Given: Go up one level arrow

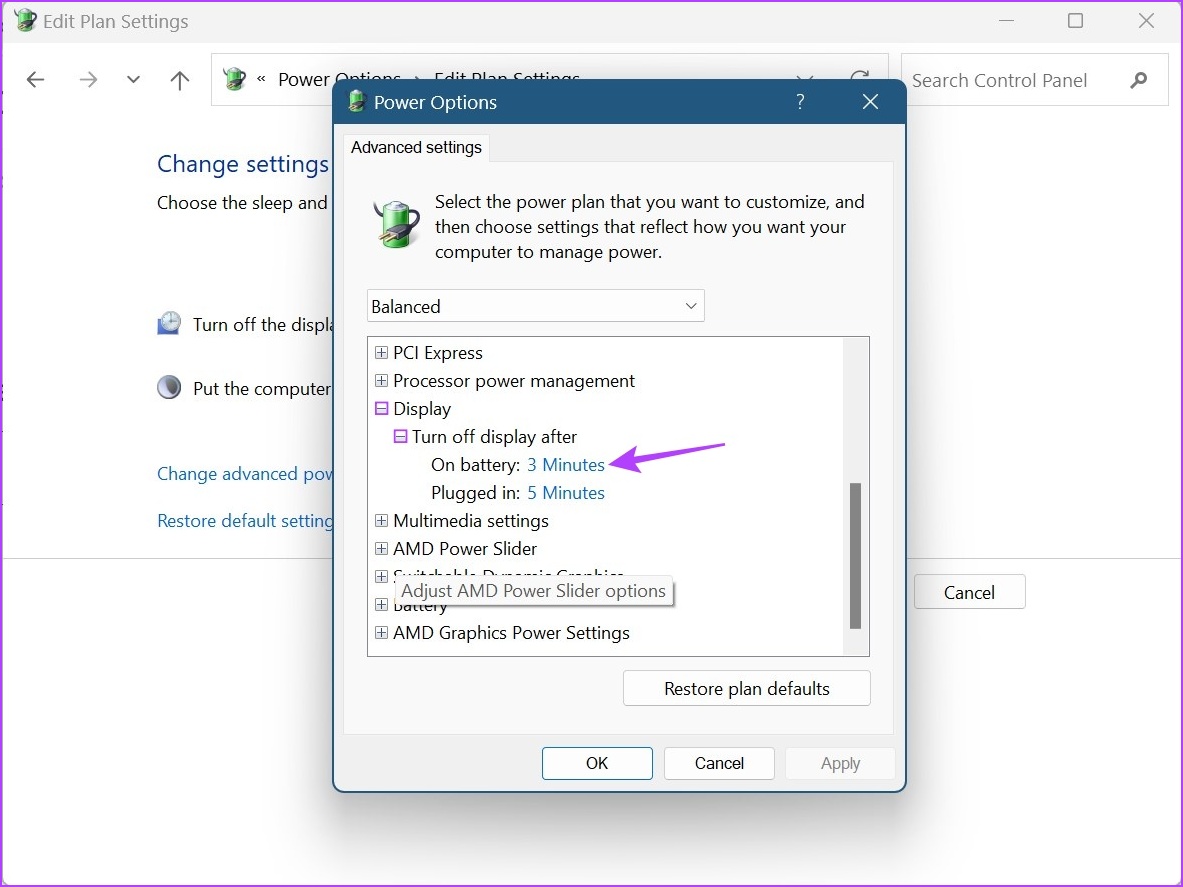Looking at the screenshot, I should click(x=180, y=80).
